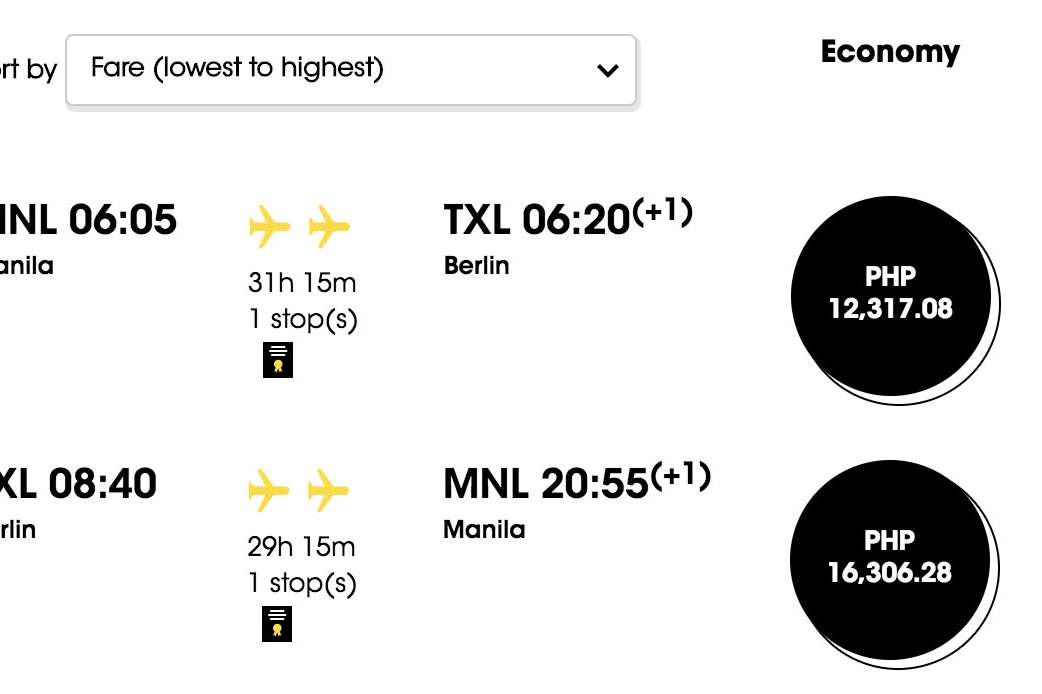This screenshot has height=694, width=1042.
Task: Click the TXL 08:40 departure time
Action: 78,484
